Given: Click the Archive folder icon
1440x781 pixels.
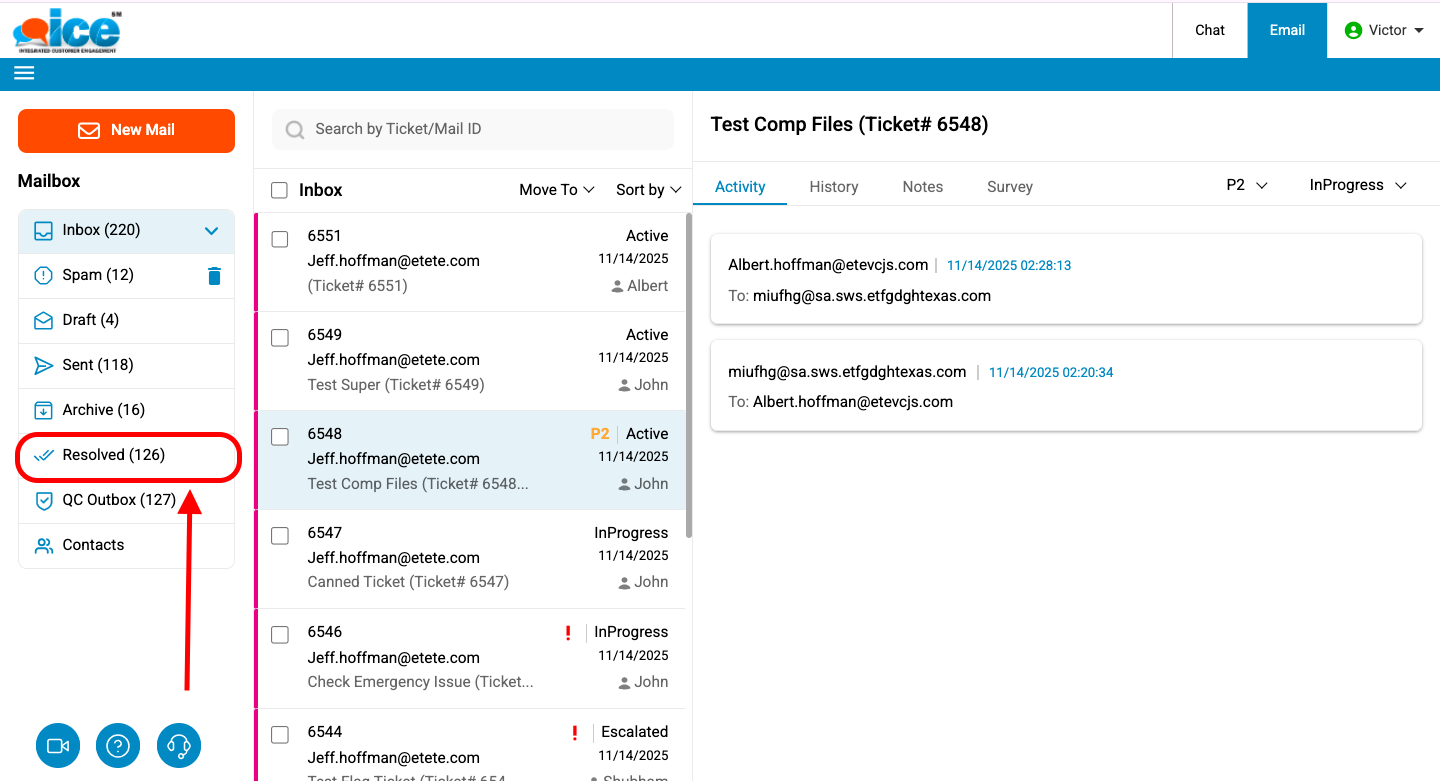Looking at the screenshot, I should click(x=43, y=410).
